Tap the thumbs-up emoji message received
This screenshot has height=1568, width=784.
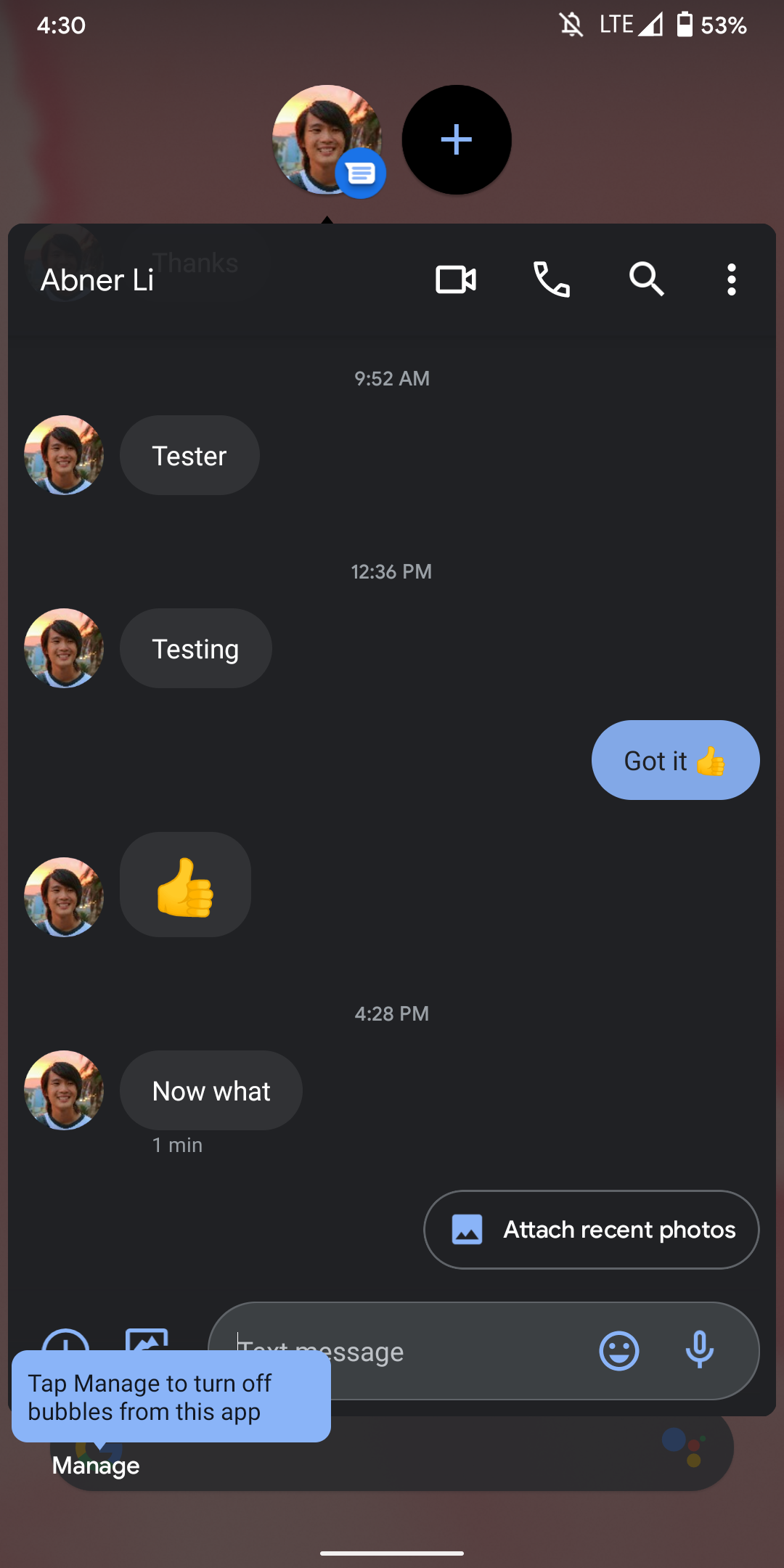185,885
